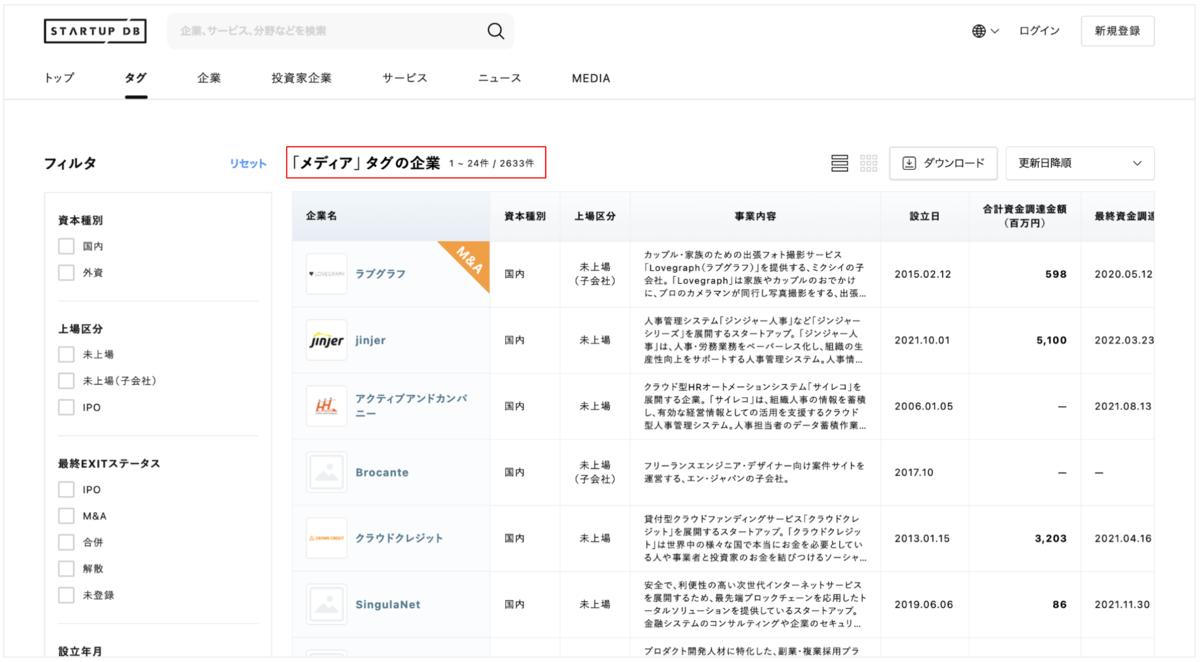Check the M&A exit status checkbox
This screenshot has width=1200, height=662.
point(66,516)
